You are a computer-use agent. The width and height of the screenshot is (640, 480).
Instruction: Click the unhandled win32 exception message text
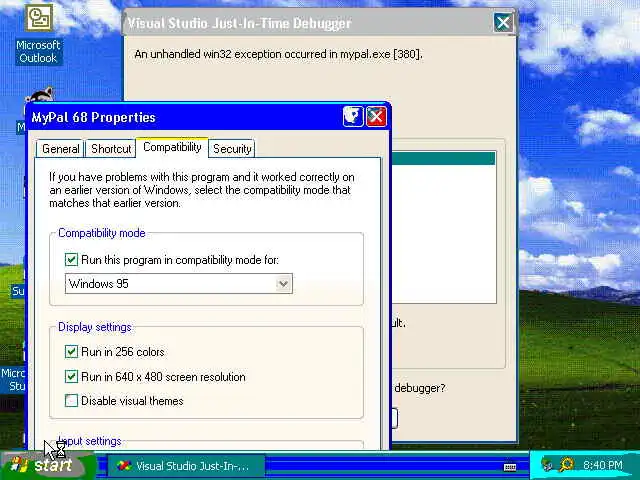click(278, 54)
